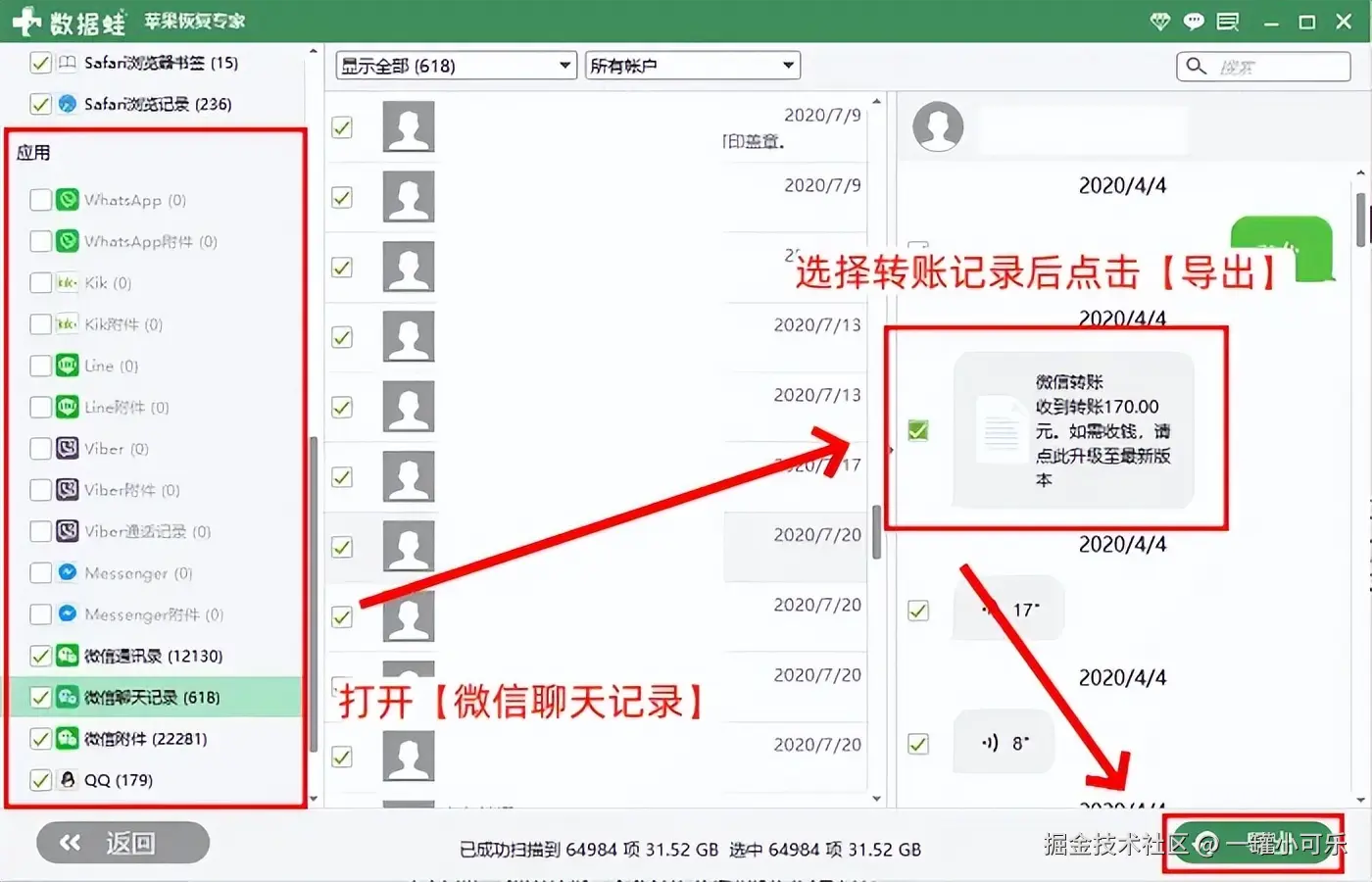1372x882 pixels.
Task: Click the 微信附件 WeChat icon
Action: coord(67,738)
